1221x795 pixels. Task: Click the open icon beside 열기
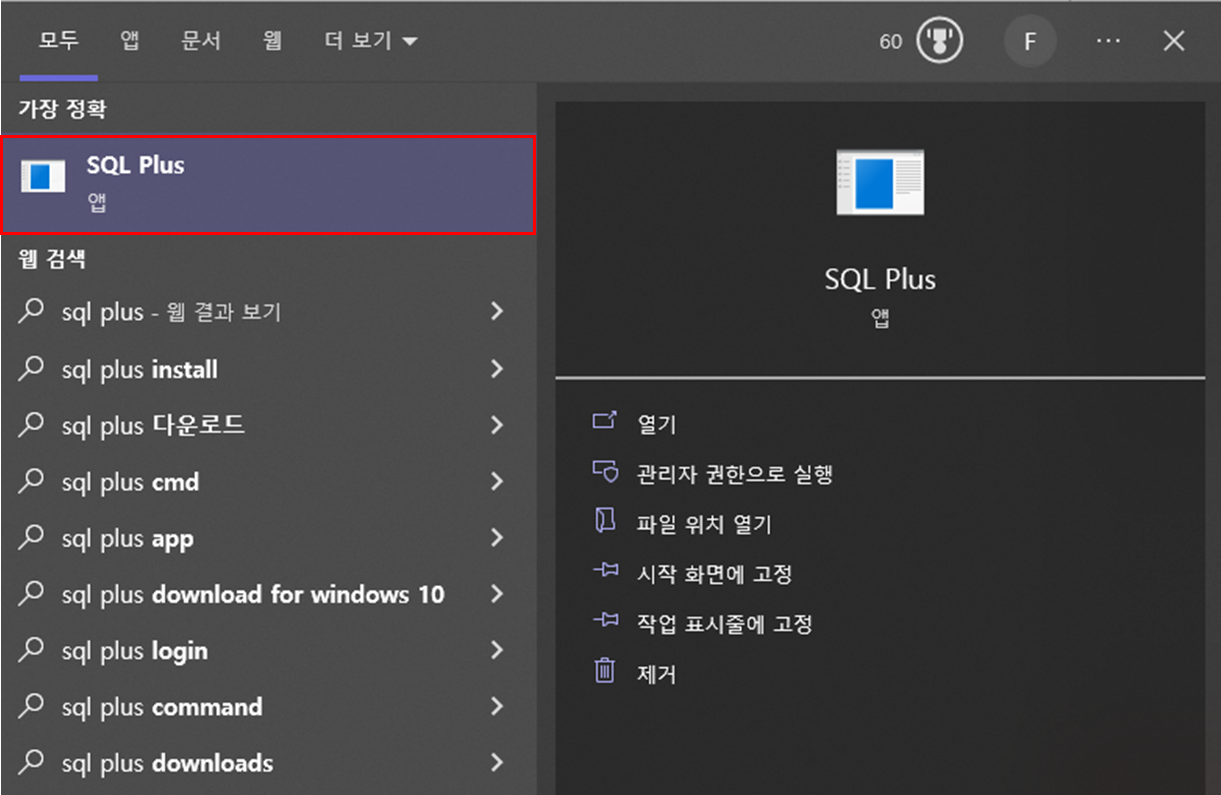pos(605,421)
